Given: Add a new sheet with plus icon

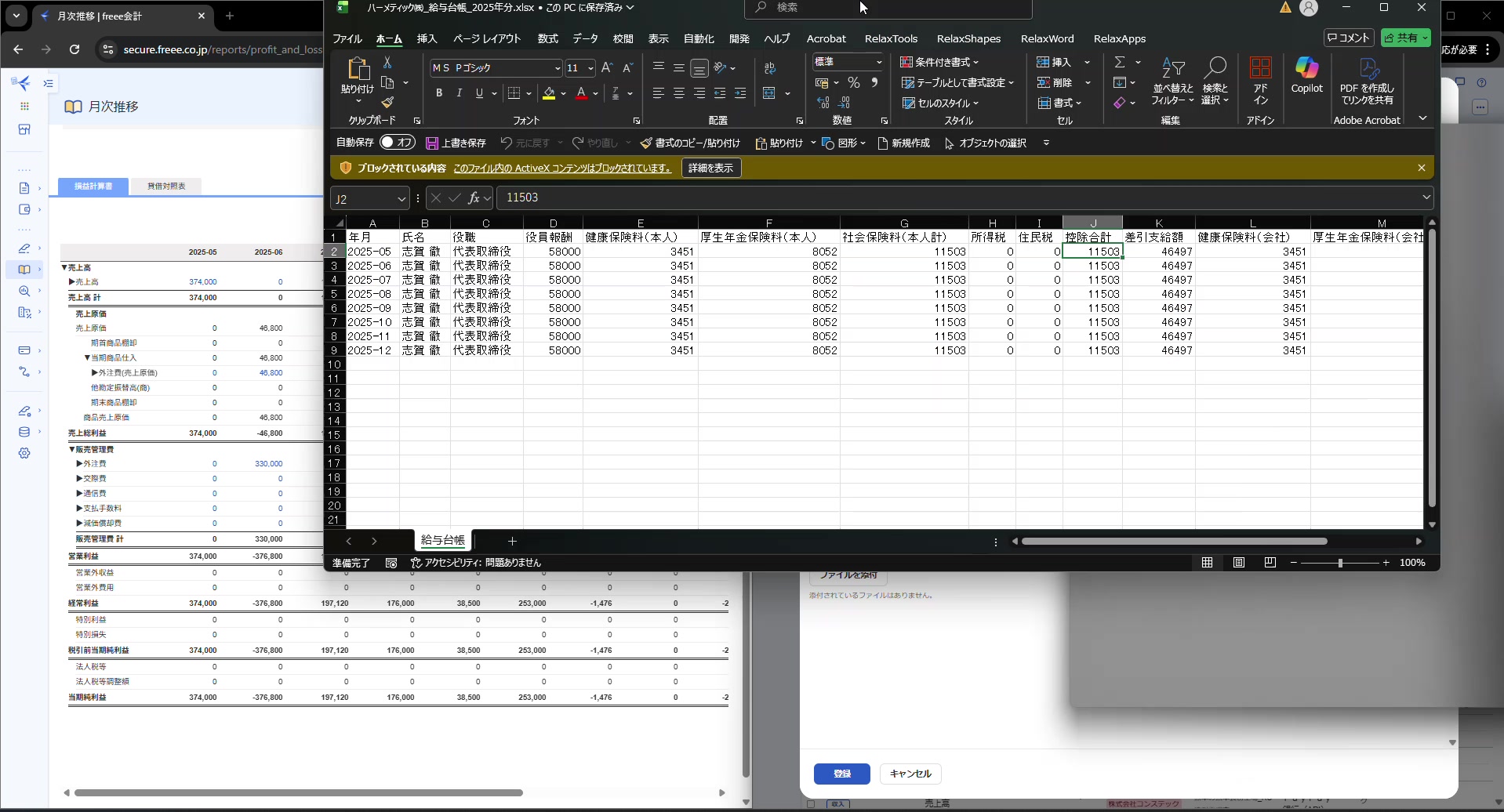Looking at the screenshot, I should [x=512, y=541].
